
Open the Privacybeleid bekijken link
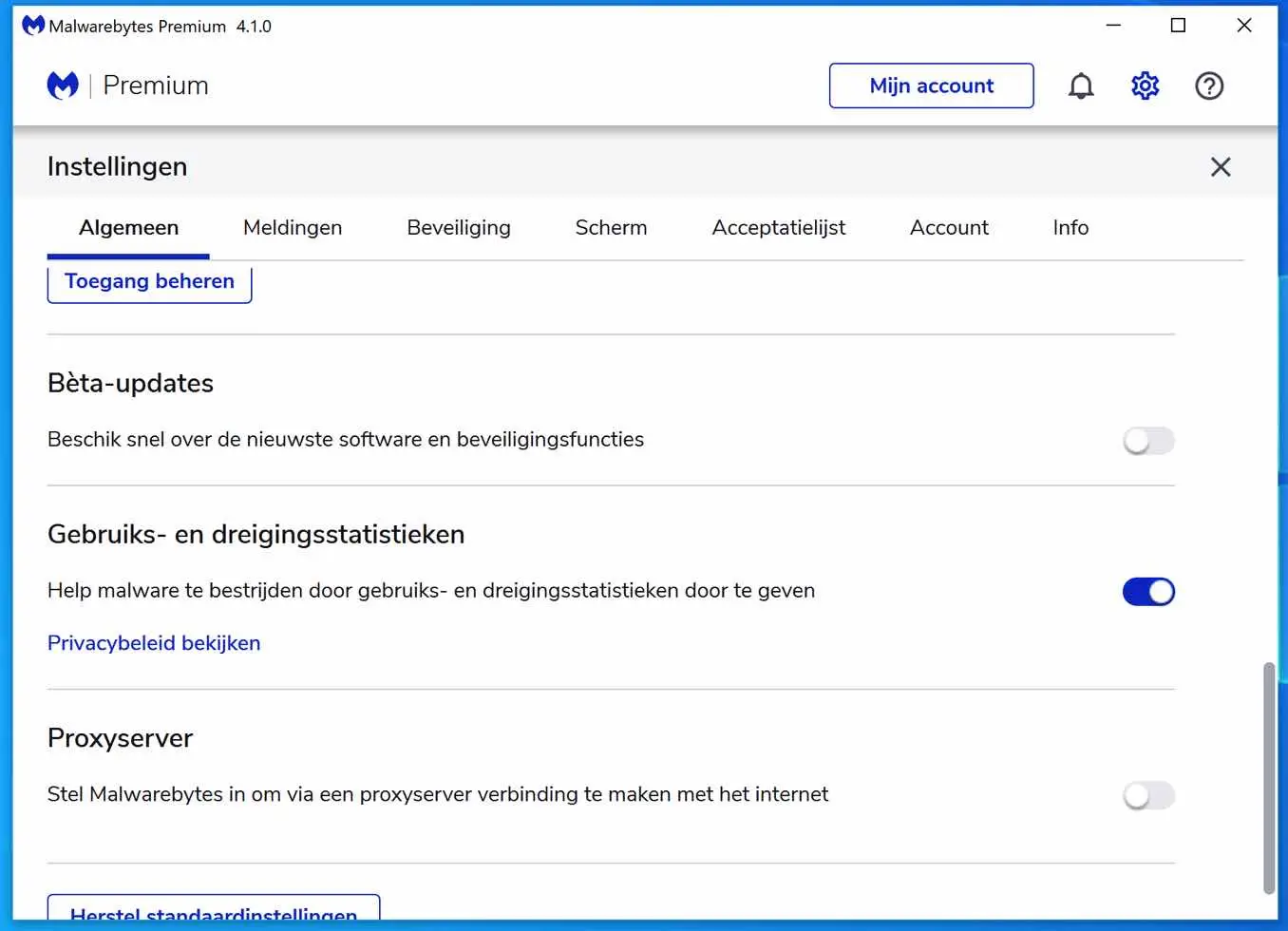pos(154,643)
